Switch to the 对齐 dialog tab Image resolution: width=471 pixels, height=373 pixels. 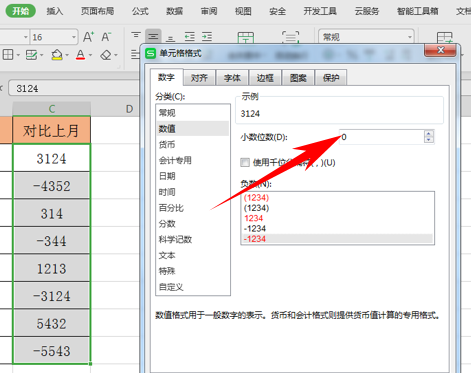point(199,78)
